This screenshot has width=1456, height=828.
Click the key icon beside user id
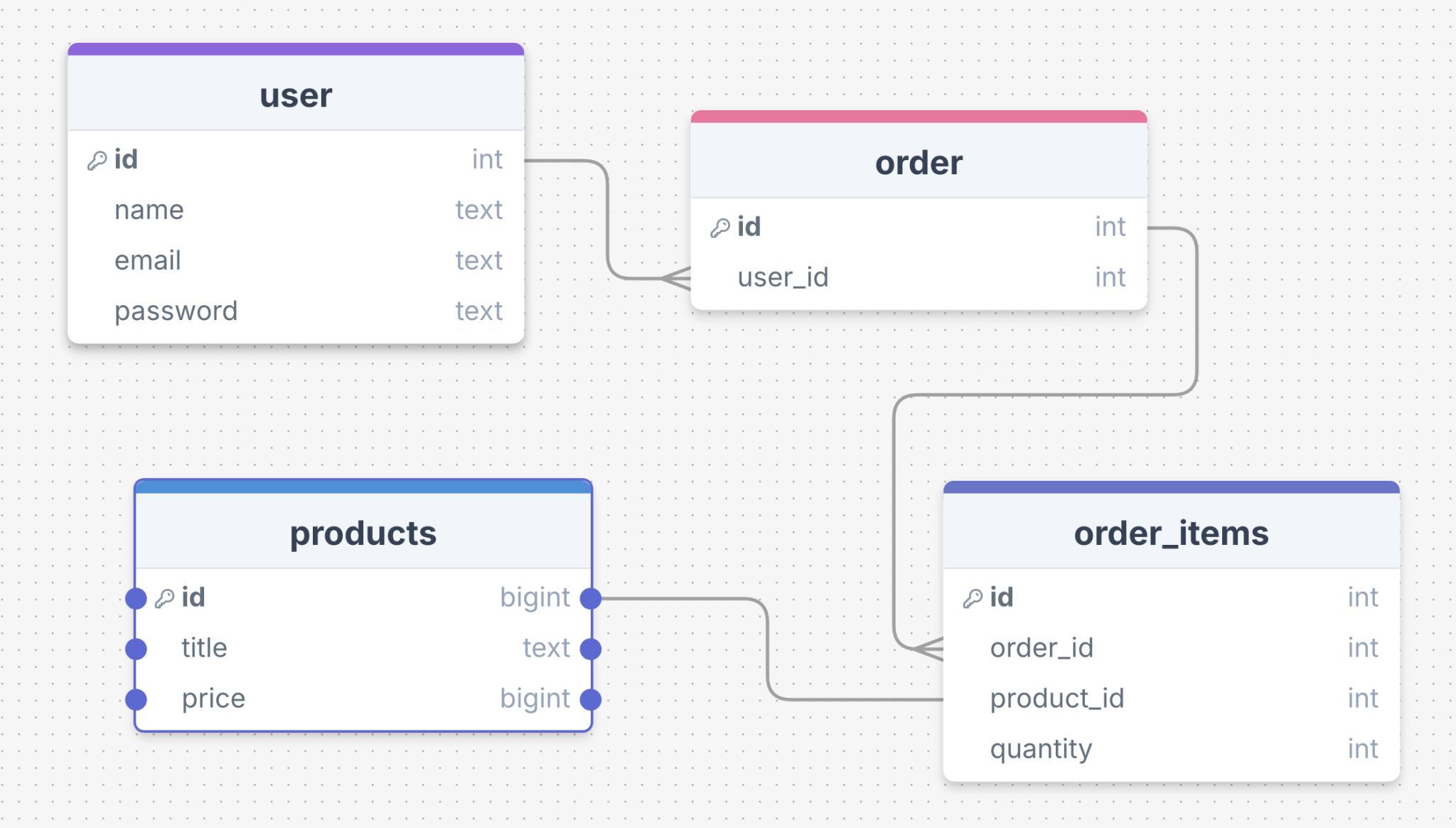97,161
